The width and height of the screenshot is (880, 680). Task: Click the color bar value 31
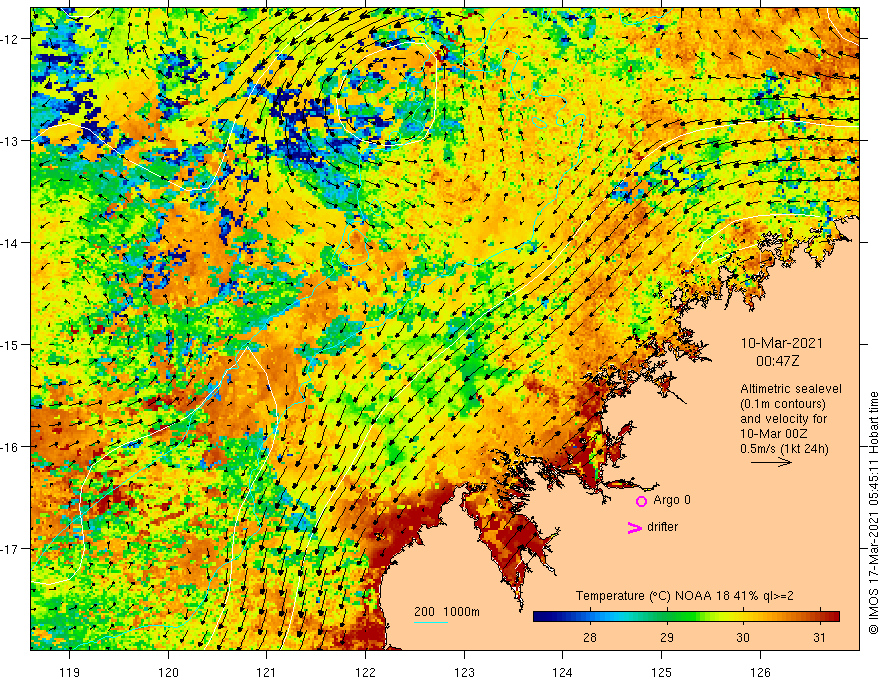pos(819,637)
